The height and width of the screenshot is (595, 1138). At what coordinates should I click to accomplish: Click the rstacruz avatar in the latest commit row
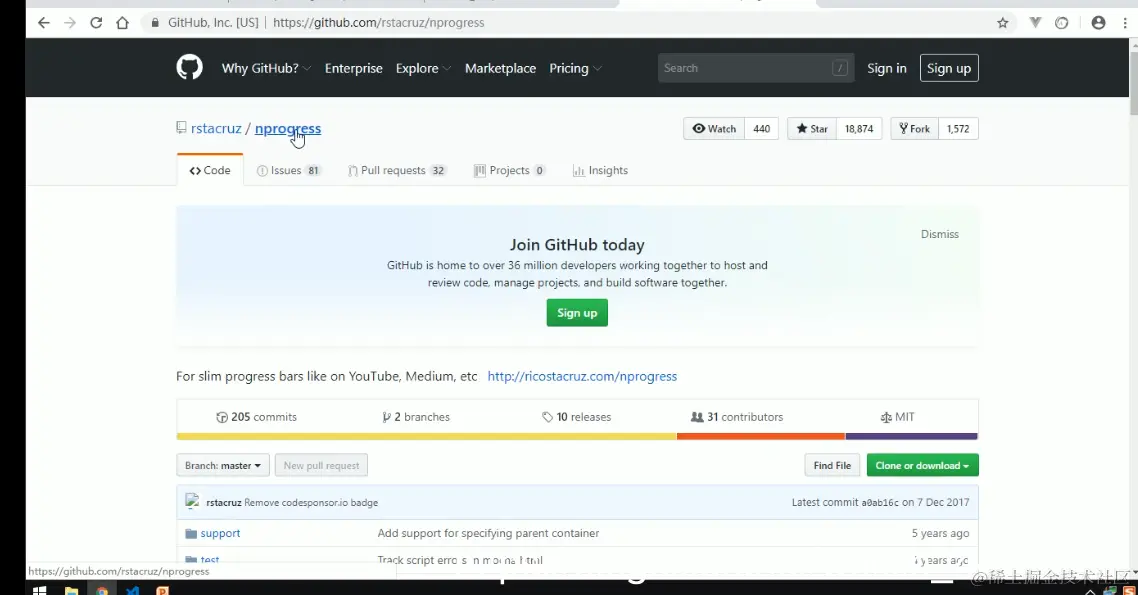(x=192, y=501)
